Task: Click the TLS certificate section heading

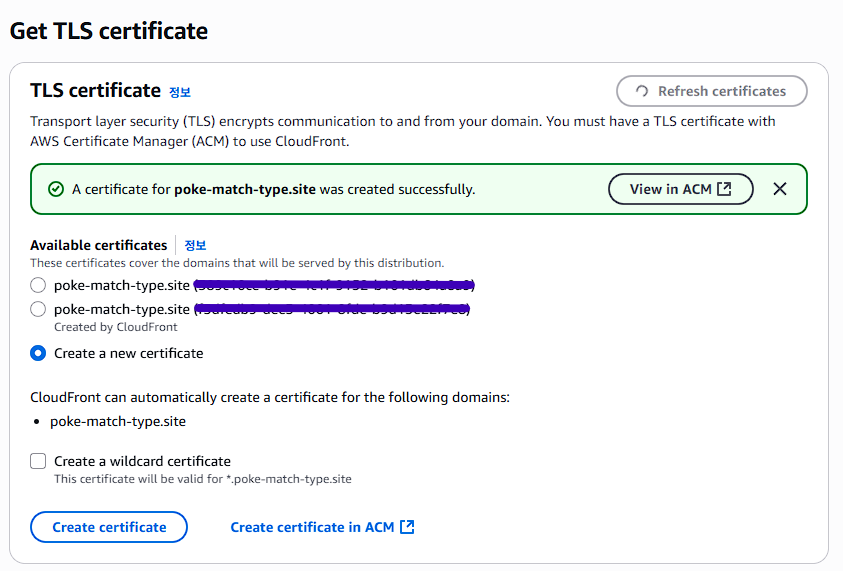Action: tap(95, 91)
